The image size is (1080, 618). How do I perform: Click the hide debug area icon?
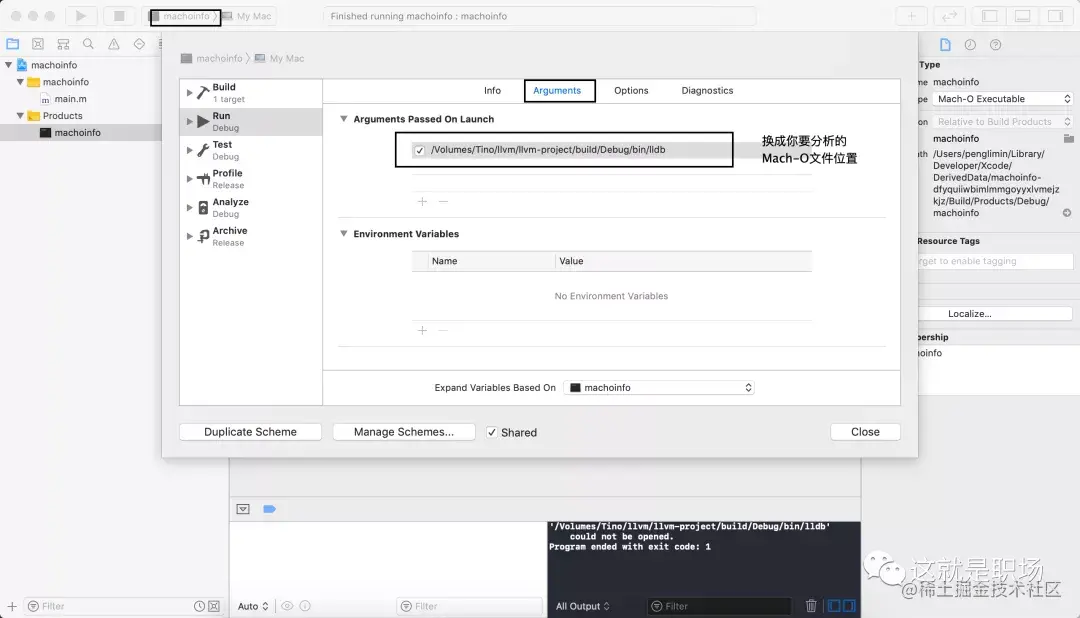click(x=243, y=509)
